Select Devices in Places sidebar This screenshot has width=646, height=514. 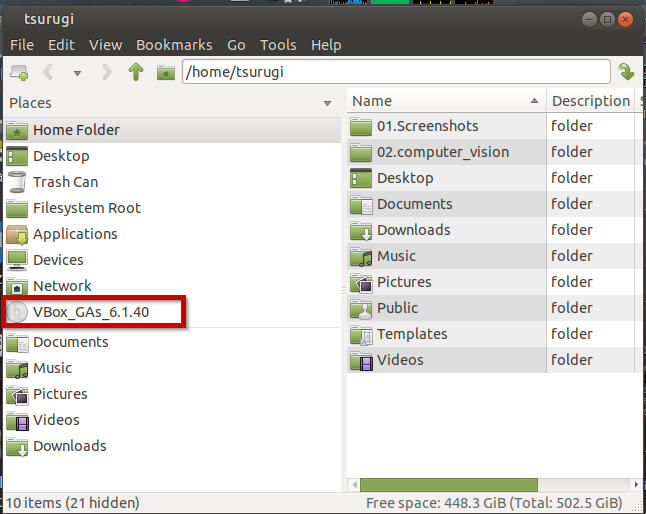click(172, 260)
